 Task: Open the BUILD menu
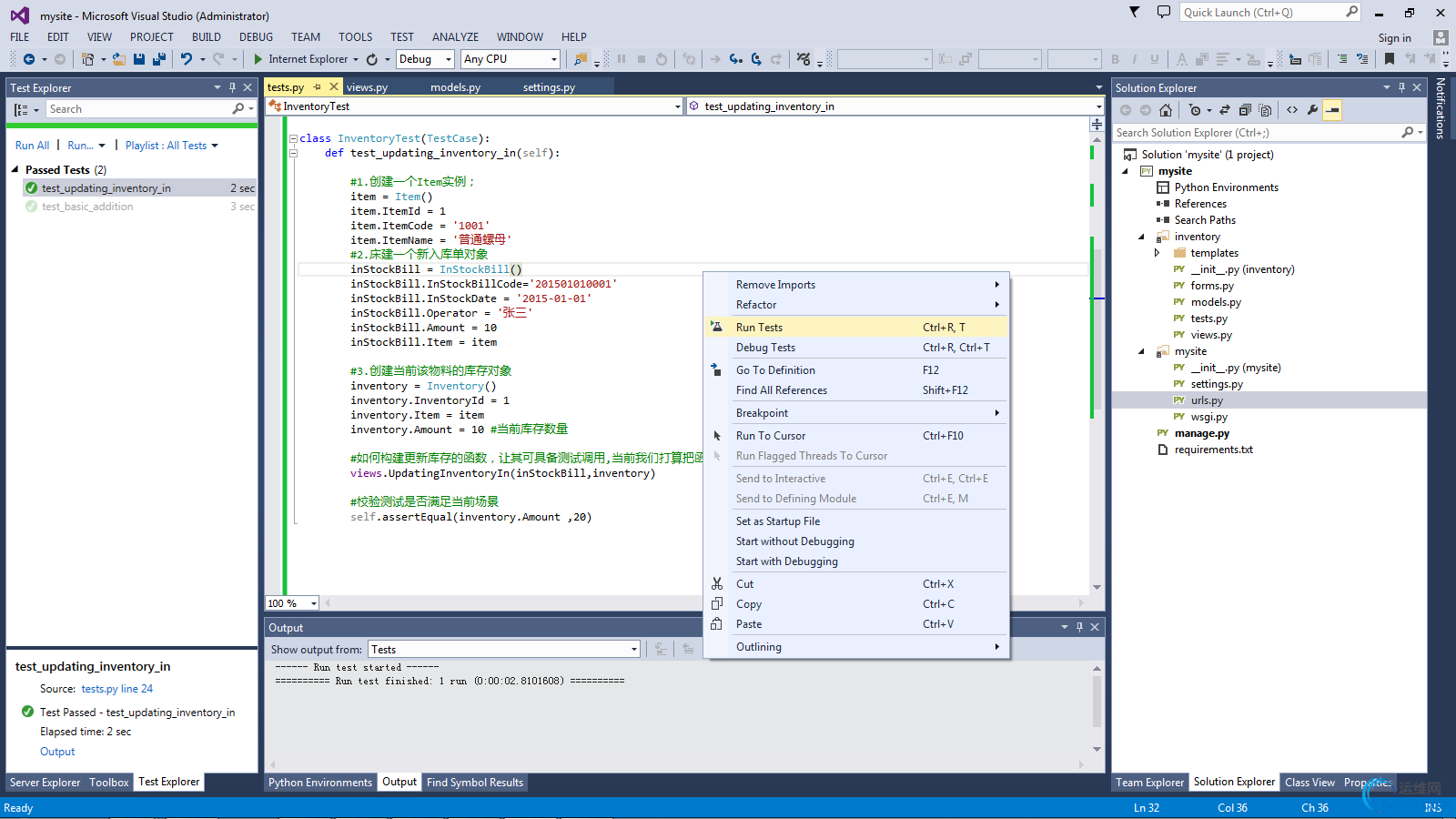pyautogui.click(x=207, y=37)
